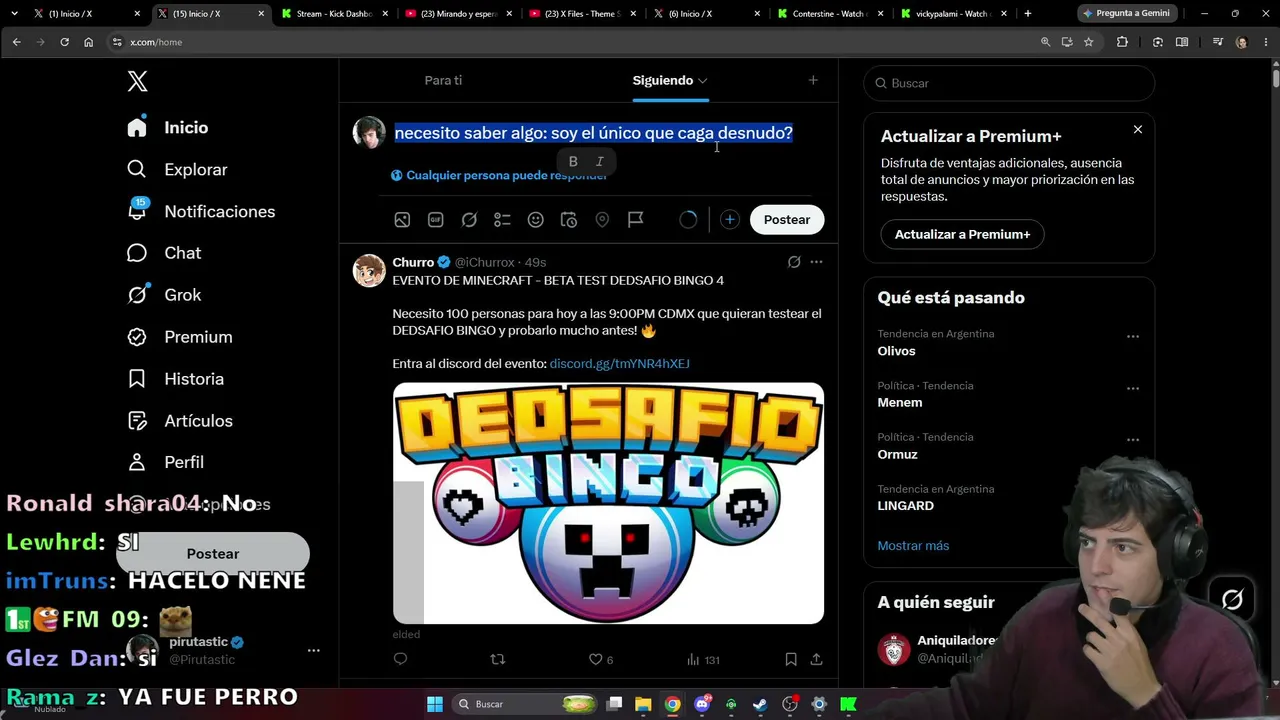Add a poll to the post
The height and width of the screenshot is (720, 1280).
coord(502,220)
